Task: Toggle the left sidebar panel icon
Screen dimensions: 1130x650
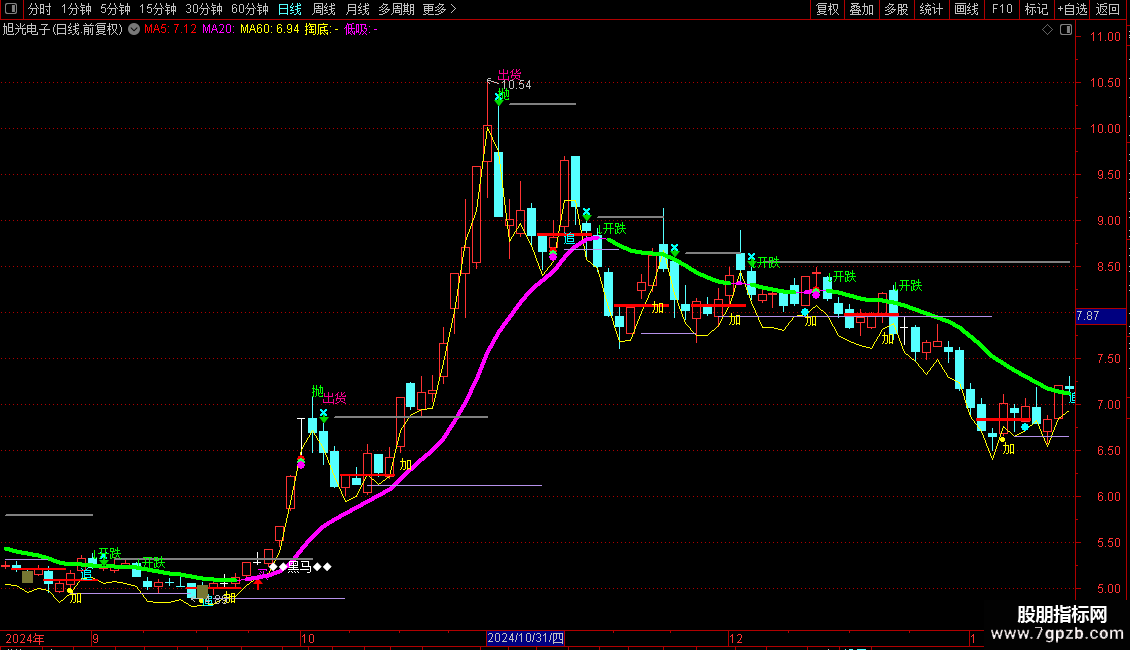Action: click(11, 9)
